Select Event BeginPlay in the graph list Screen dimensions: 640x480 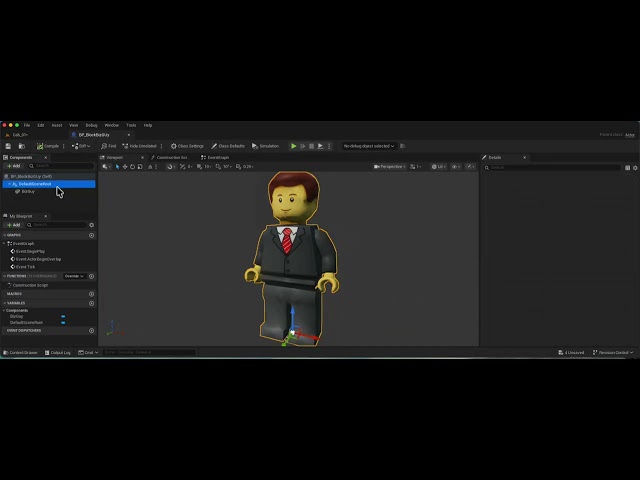point(30,251)
